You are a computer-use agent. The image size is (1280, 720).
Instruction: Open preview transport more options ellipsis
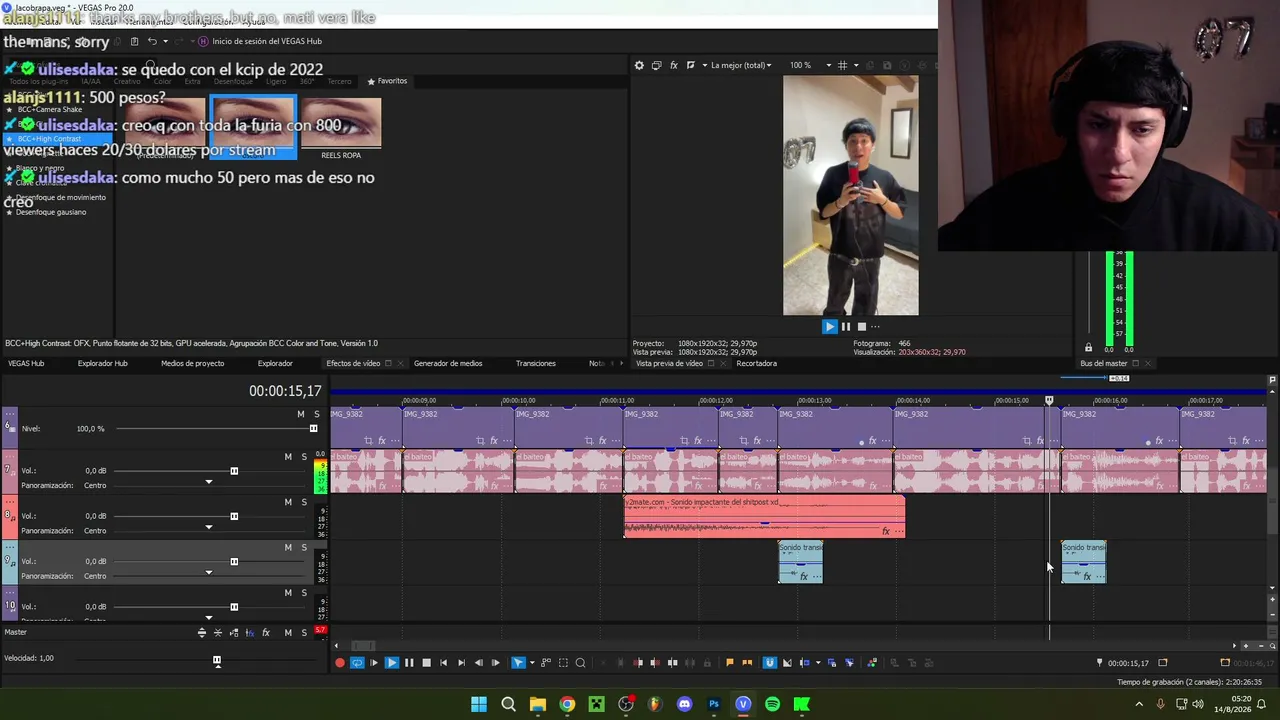pyautogui.click(x=875, y=326)
